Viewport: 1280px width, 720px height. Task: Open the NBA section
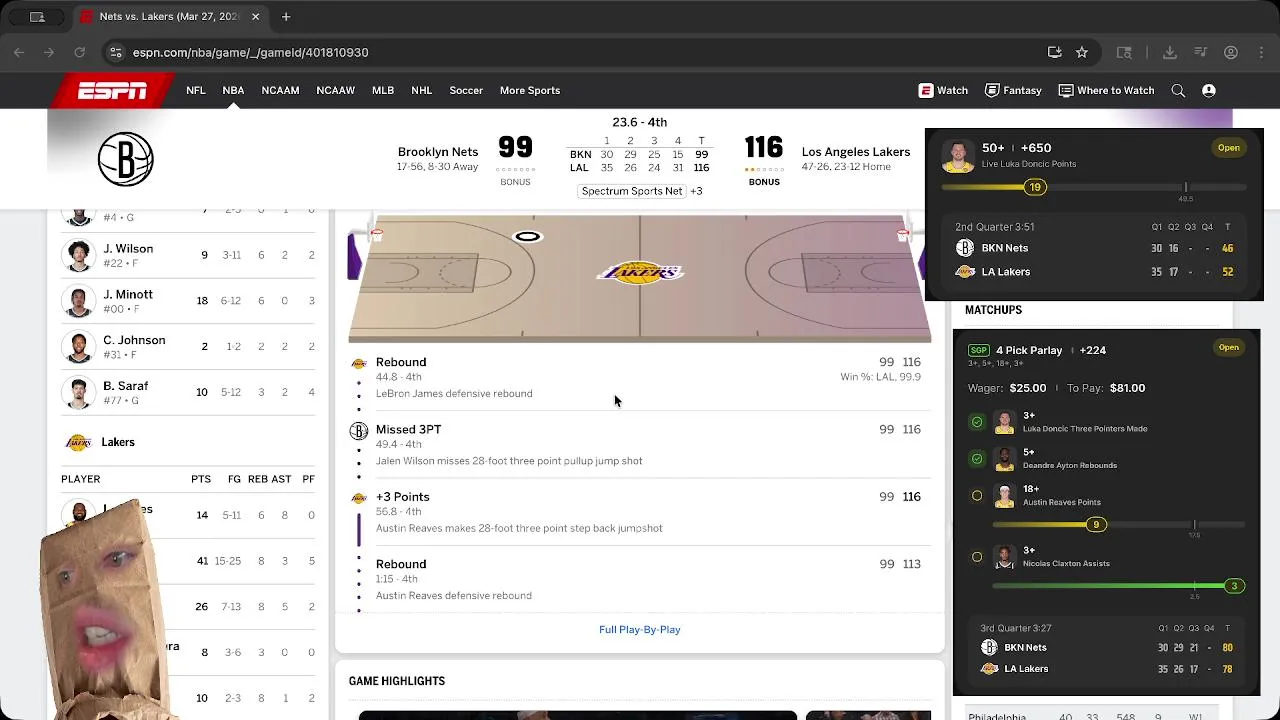tap(233, 91)
